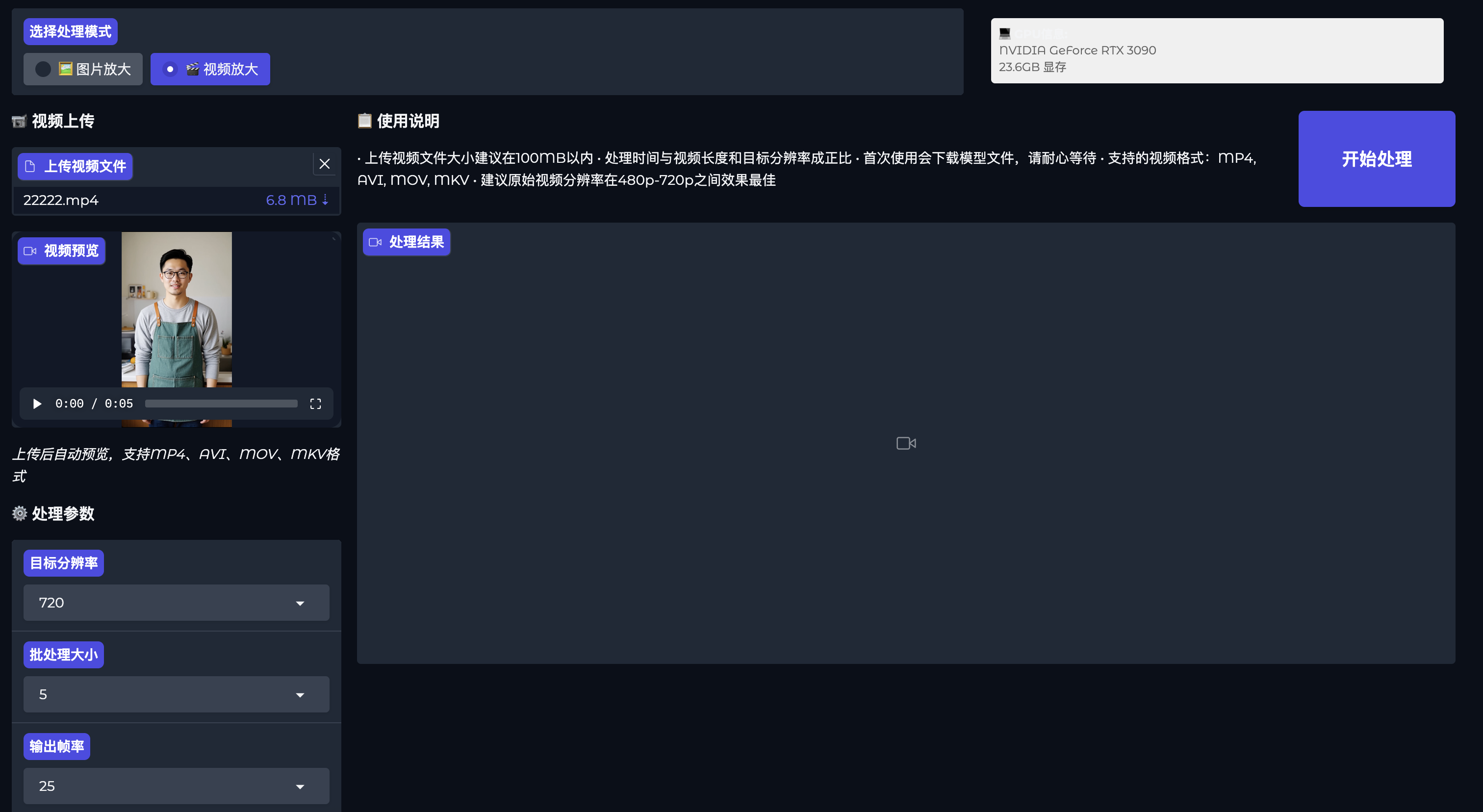
Task: Select the 视频放大 radio option
Action: pos(210,69)
